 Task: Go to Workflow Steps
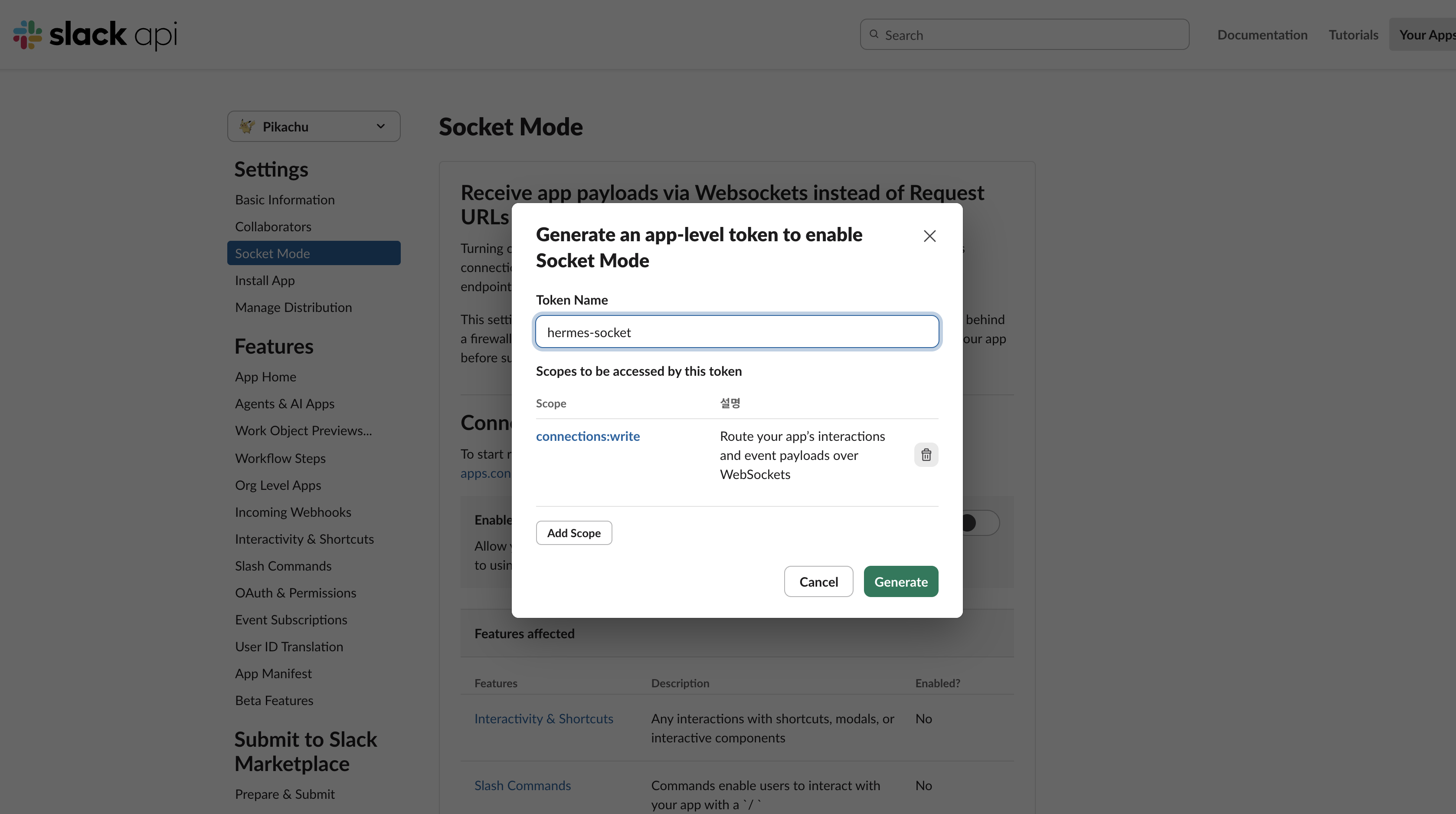(280, 459)
